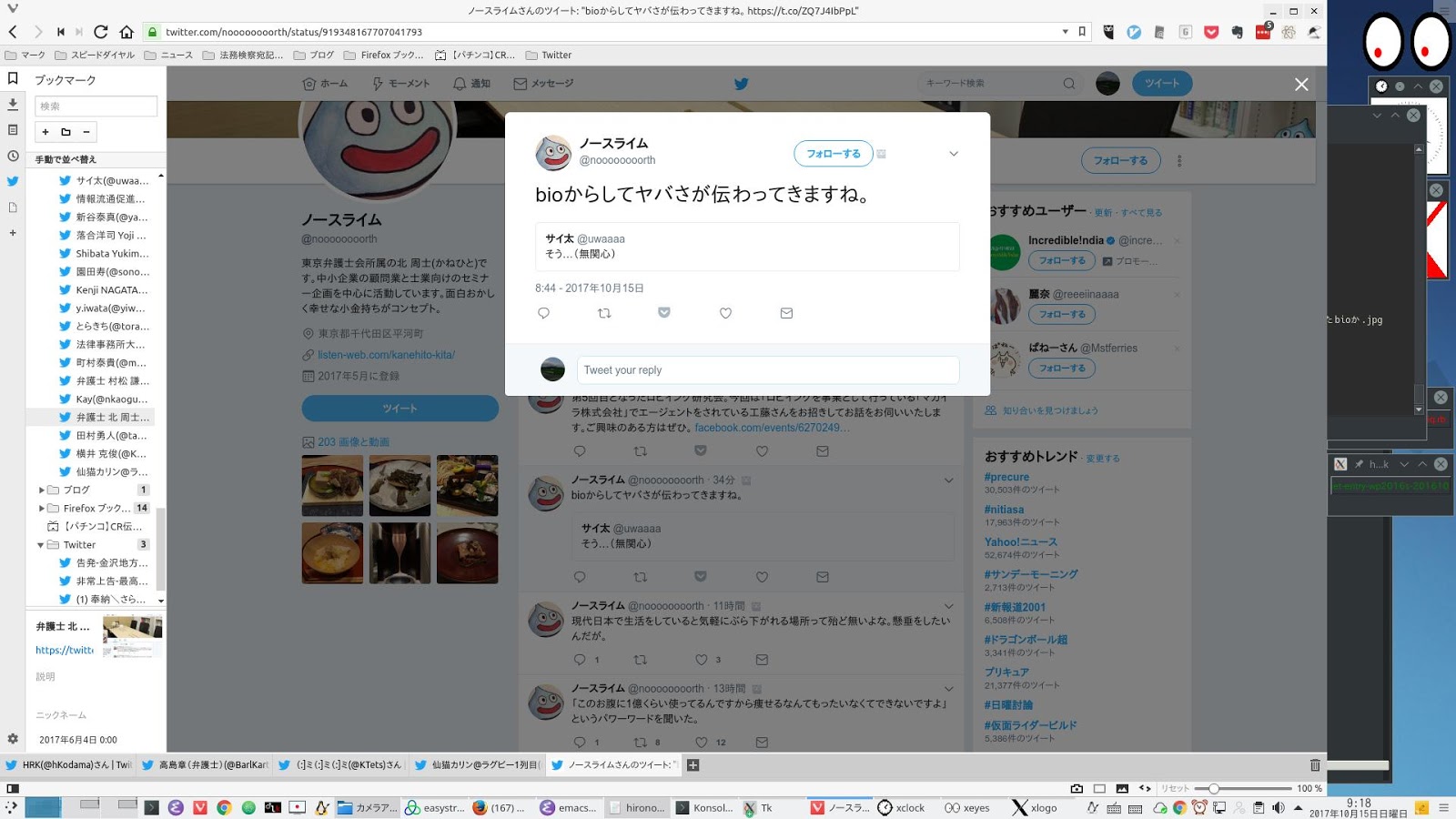1456x819 pixels.
Task: Open page actions code icon in status bar
Action: [1145, 788]
